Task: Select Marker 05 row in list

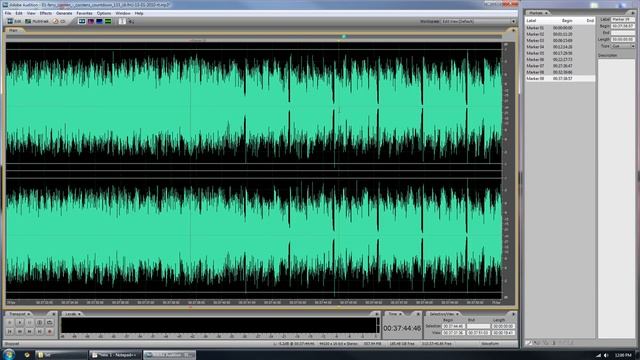Action: pos(560,53)
